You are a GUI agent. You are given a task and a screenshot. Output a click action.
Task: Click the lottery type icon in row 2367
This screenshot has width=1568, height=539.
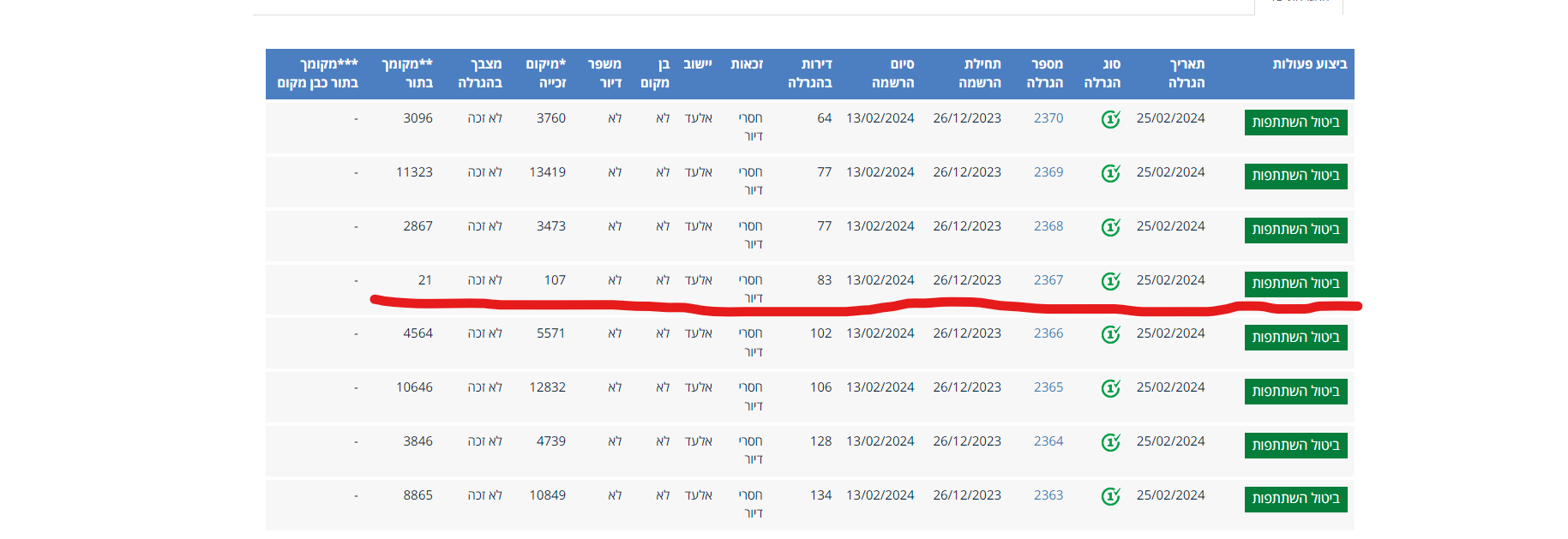point(1110,282)
